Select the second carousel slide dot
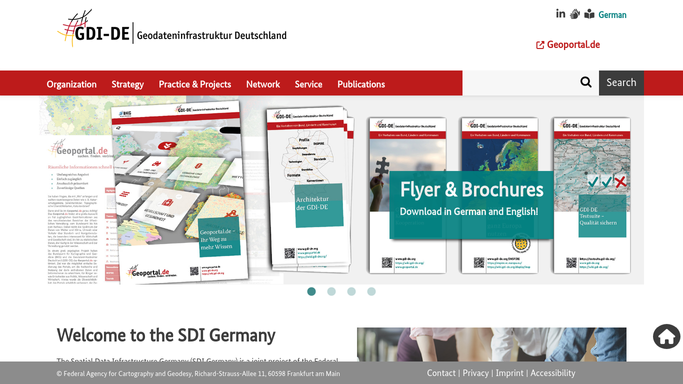Image resolution: width=683 pixels, height=384 pixels. pyautogui.click(x=331, y=291)
